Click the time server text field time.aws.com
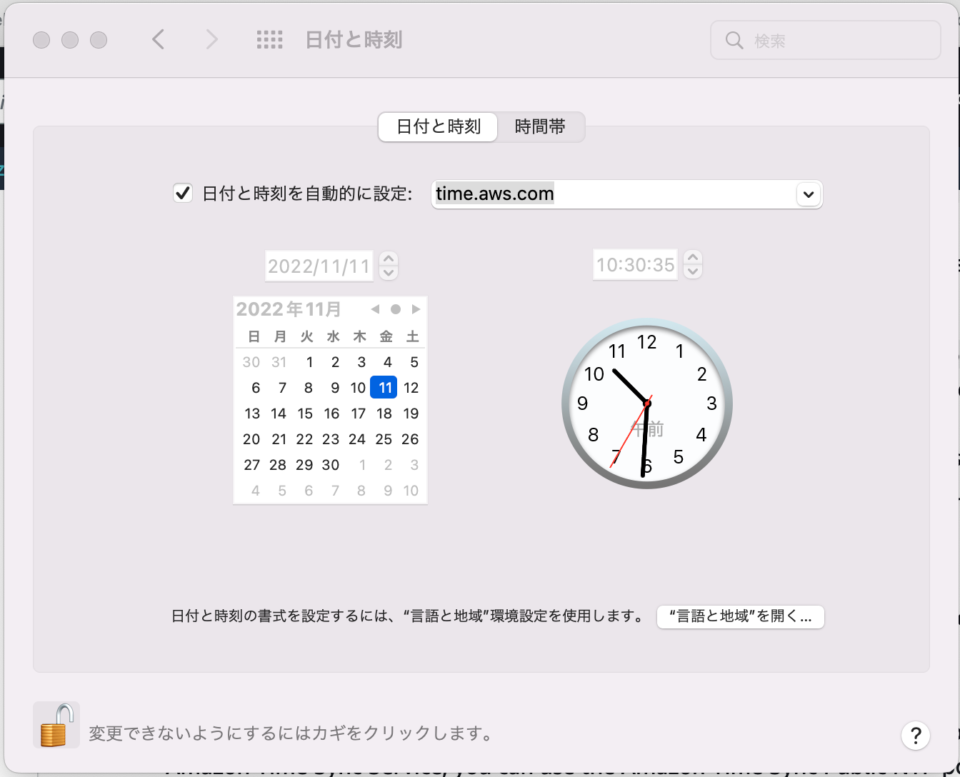This screenshot has height=777, width=960. tap(614, 195)
